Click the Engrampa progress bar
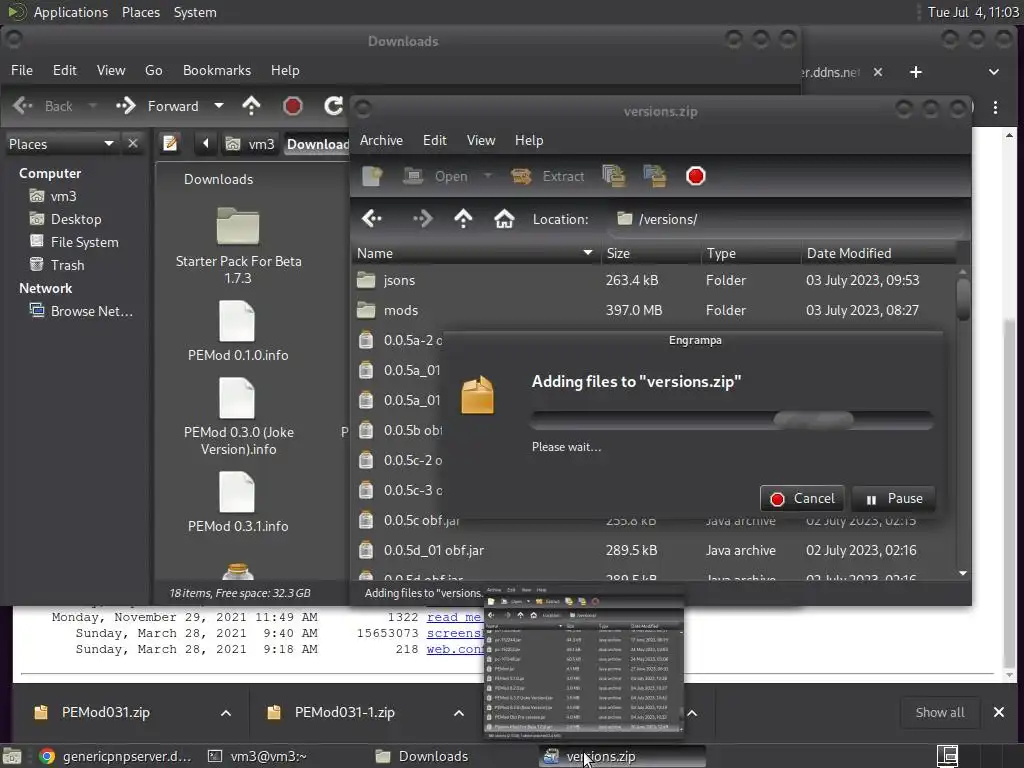 click(731, 420)
